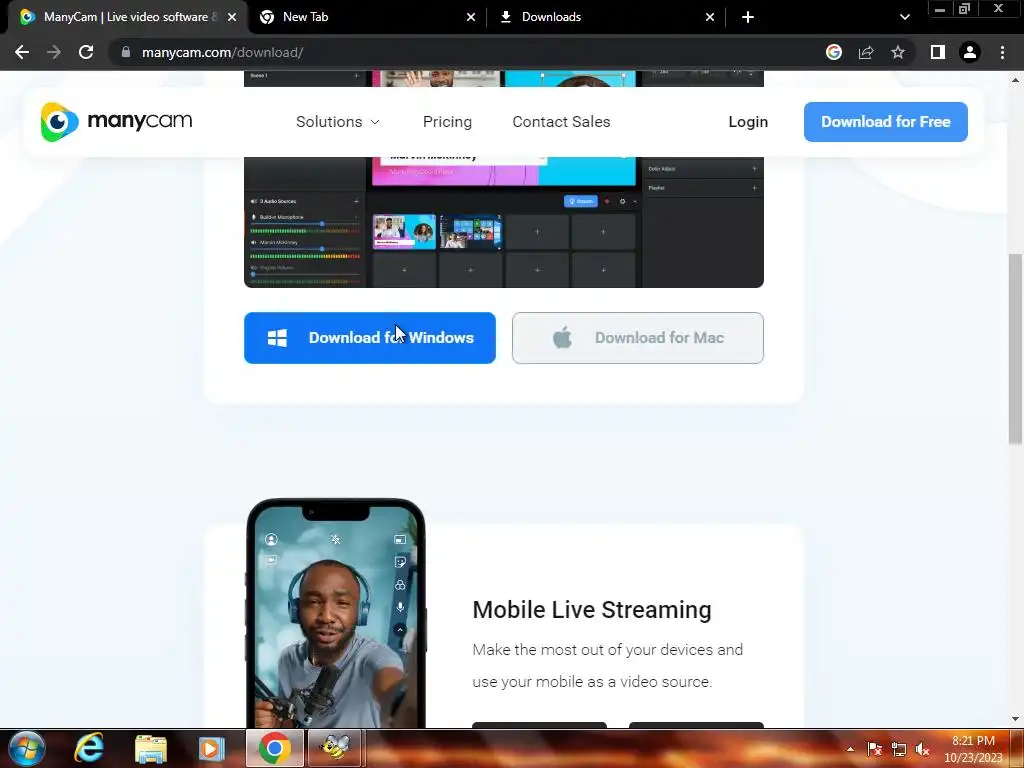
Task: Close the ManyCam tab
Action: click(x=232, y=17)
